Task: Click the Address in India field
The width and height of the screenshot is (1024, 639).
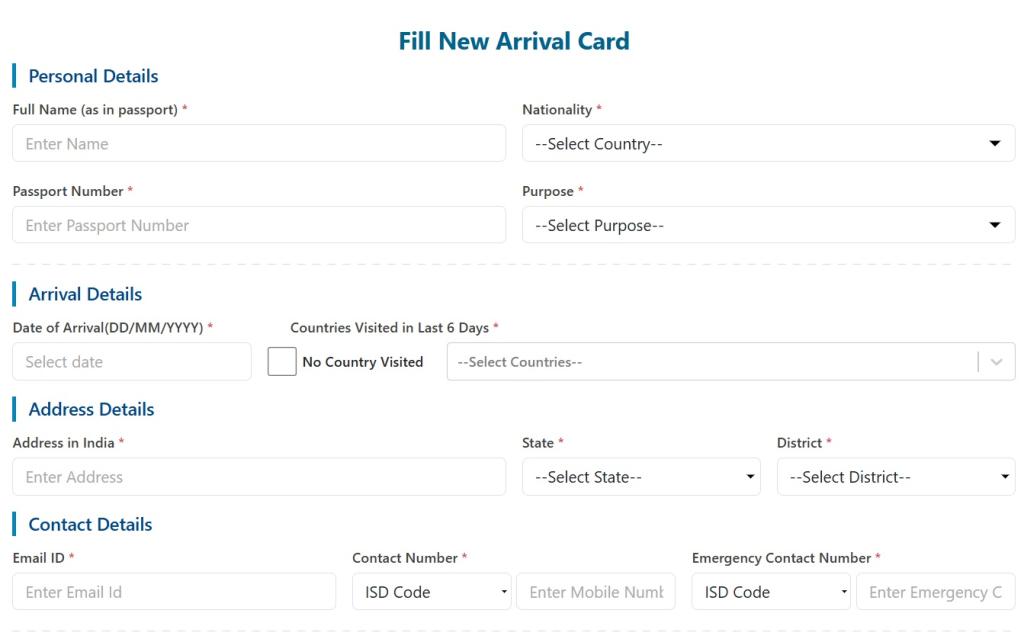Action: pyautogui.click(x=259, y=477)
